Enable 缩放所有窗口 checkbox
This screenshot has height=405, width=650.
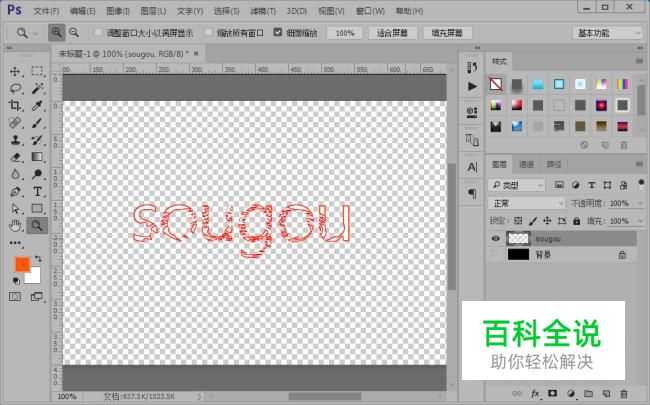[x=209, y=32]
